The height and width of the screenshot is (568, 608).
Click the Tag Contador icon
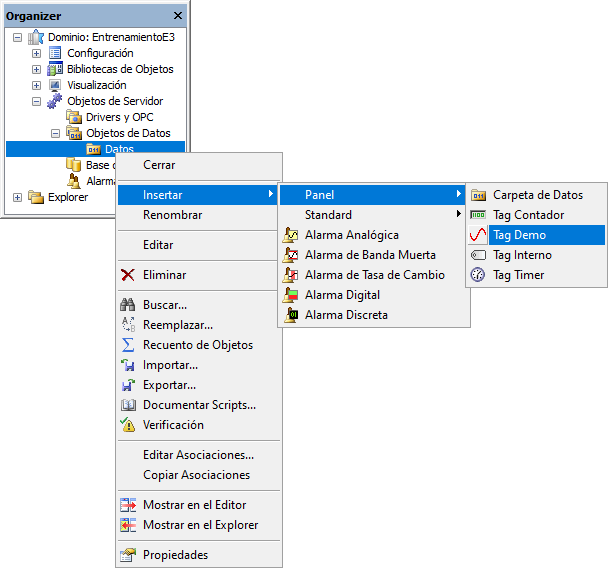click(478, 215)
